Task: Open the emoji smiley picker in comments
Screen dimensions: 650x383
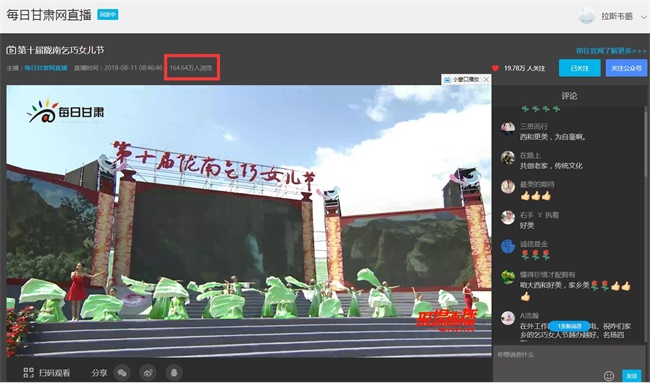Action: pos(609,376)
